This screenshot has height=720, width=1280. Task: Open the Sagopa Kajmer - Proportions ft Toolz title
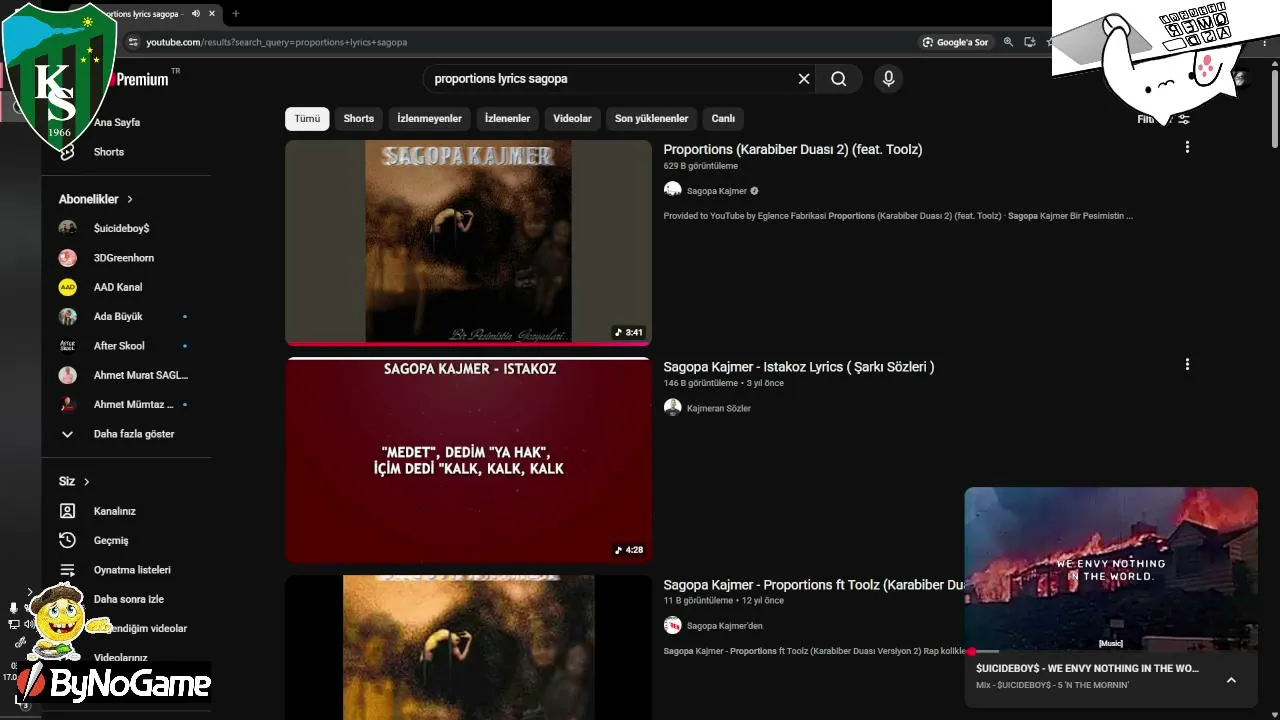[x=813, y=585]
